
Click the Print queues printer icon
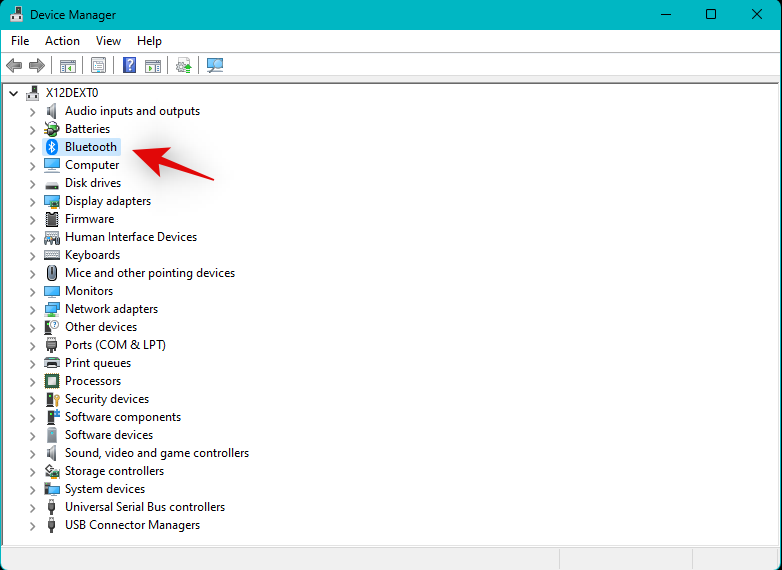click(52, 363)
